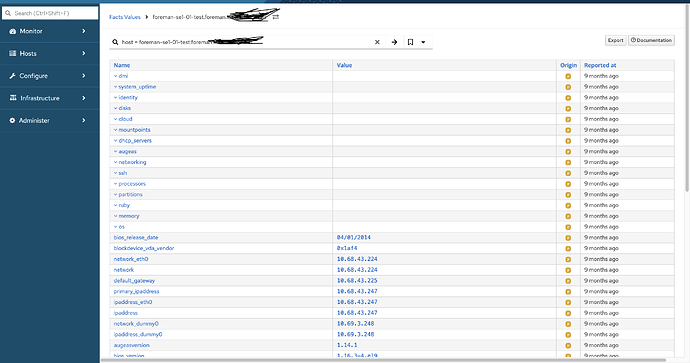Click the horizontal scrollbar at bottom
Screen dimensions: 690x363
[x=383, y=360]
